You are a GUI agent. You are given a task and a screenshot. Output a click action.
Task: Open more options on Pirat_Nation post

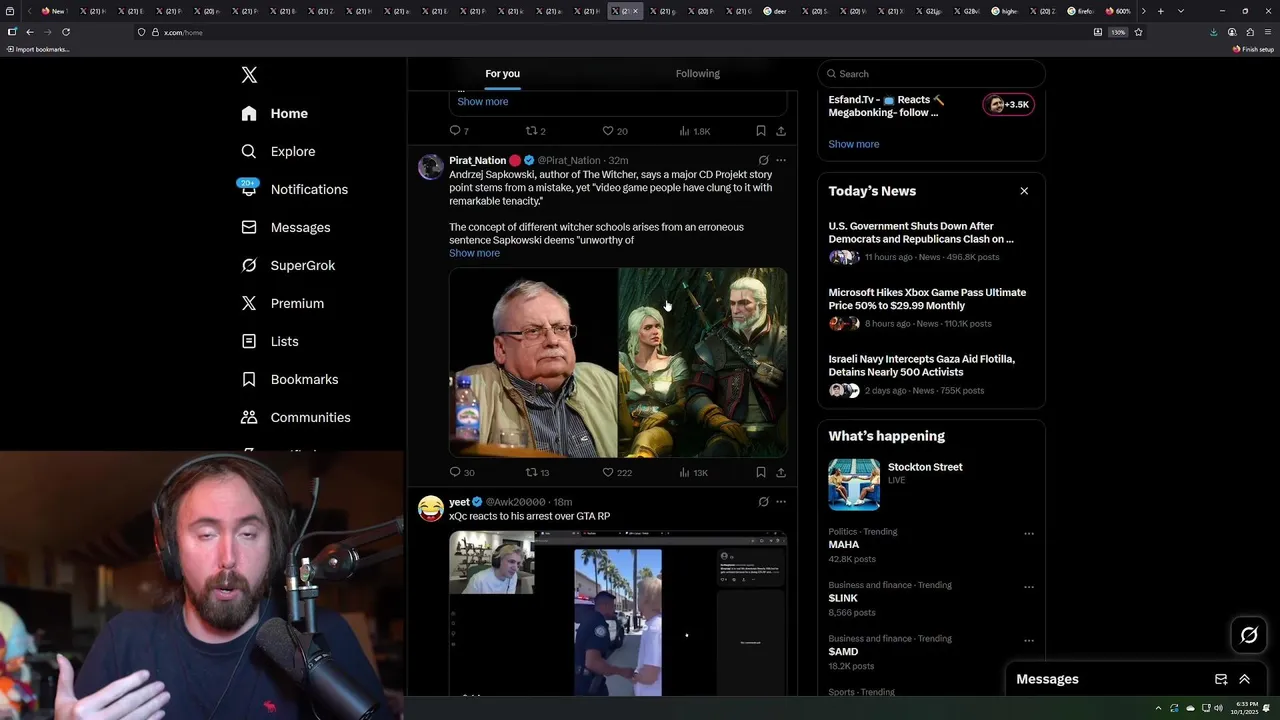[x=781, y=160]
